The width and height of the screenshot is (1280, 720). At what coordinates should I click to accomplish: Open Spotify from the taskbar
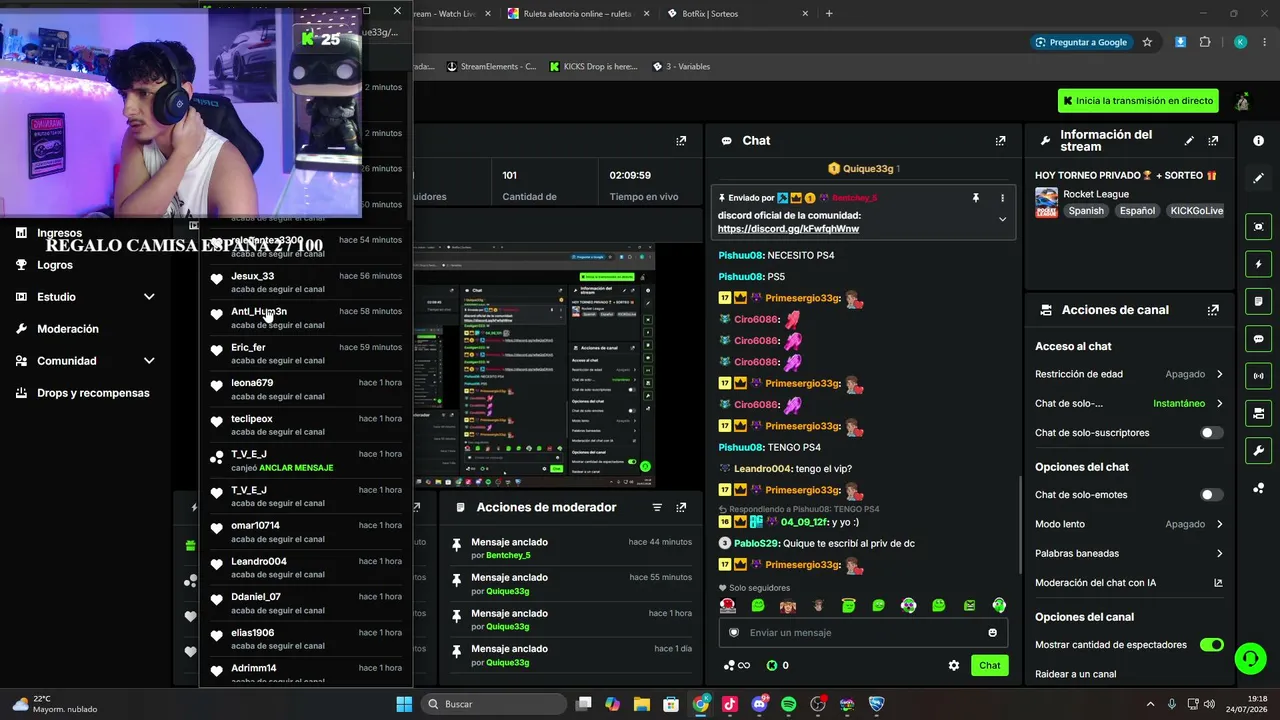pyautogui.click(x=788, y=704)
